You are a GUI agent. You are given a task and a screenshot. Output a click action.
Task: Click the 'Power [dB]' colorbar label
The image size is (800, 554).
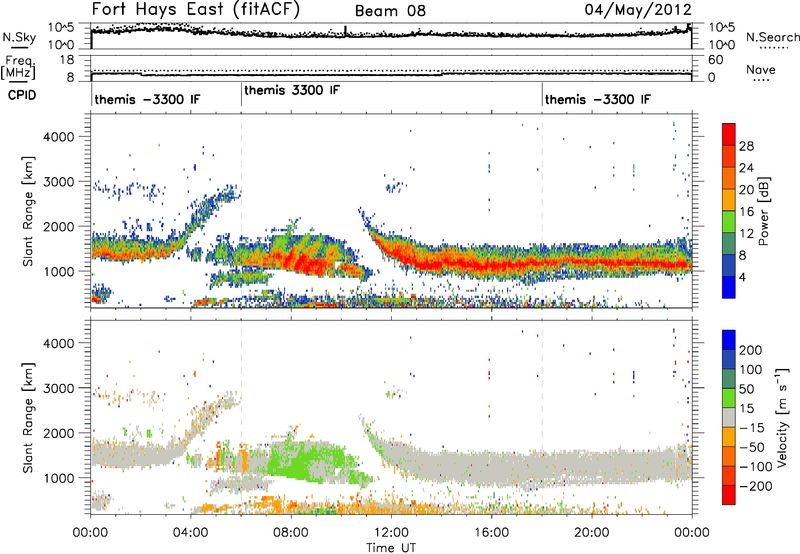(x=763, y=211)
